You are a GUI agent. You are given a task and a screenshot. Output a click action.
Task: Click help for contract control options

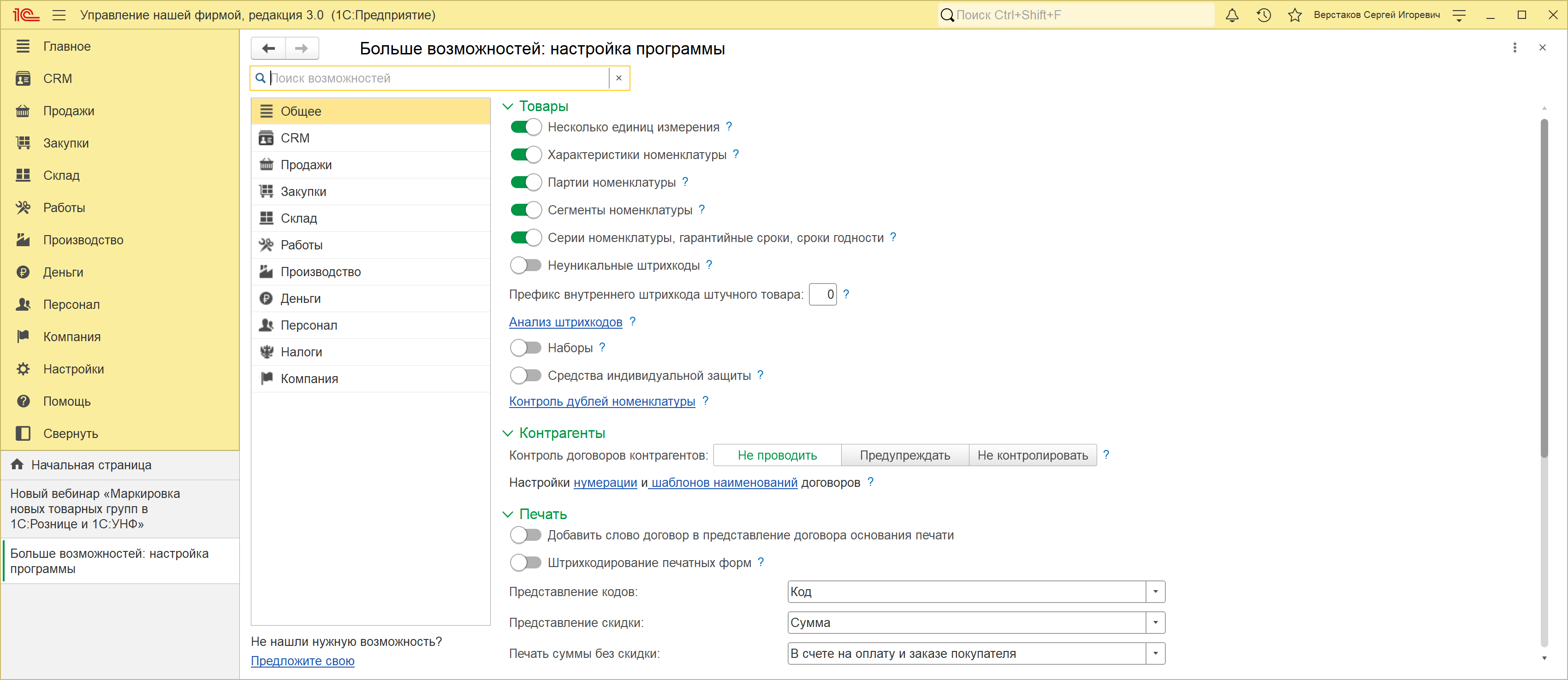pos(1105,455)
